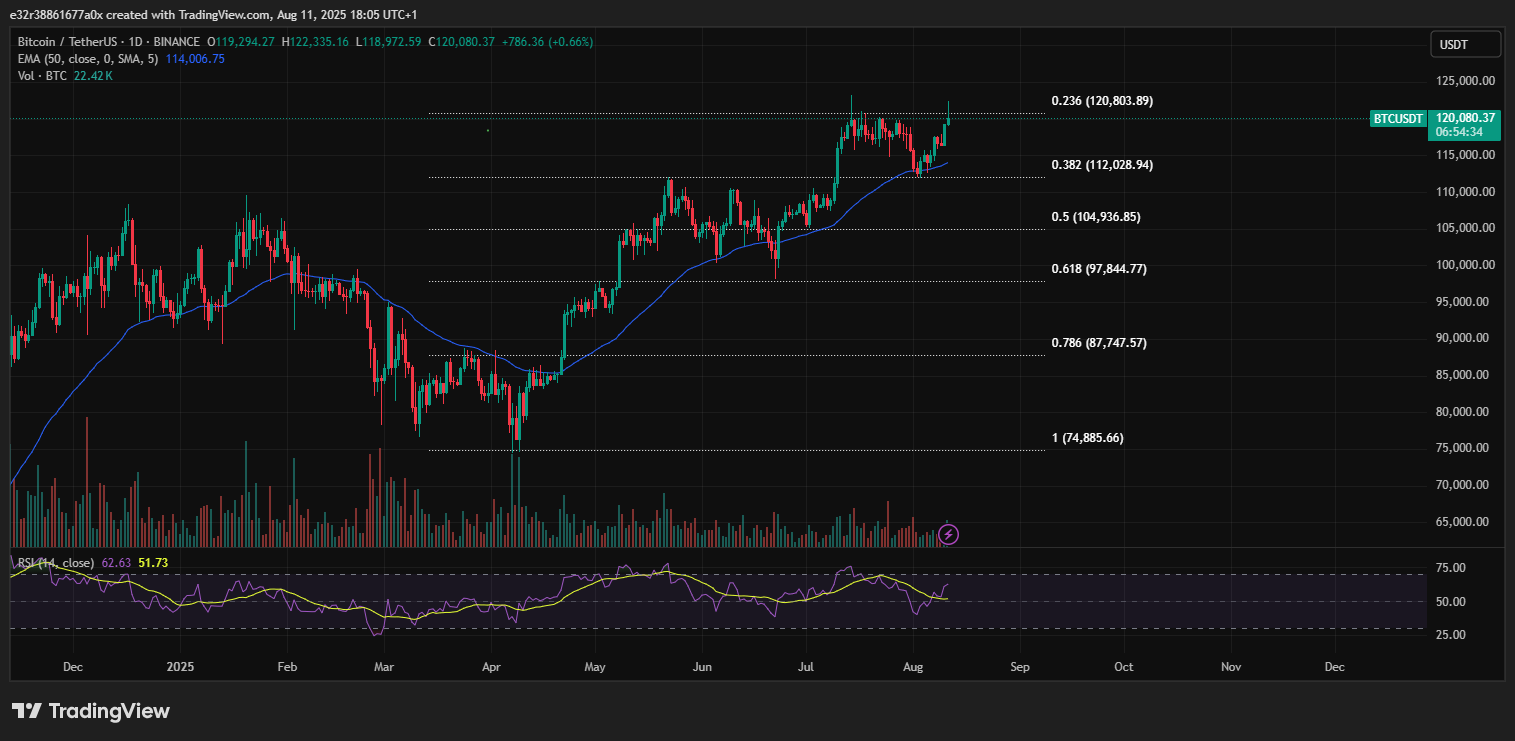
Task: Click the Nov label on time axis
Action: pos(1231,666)
